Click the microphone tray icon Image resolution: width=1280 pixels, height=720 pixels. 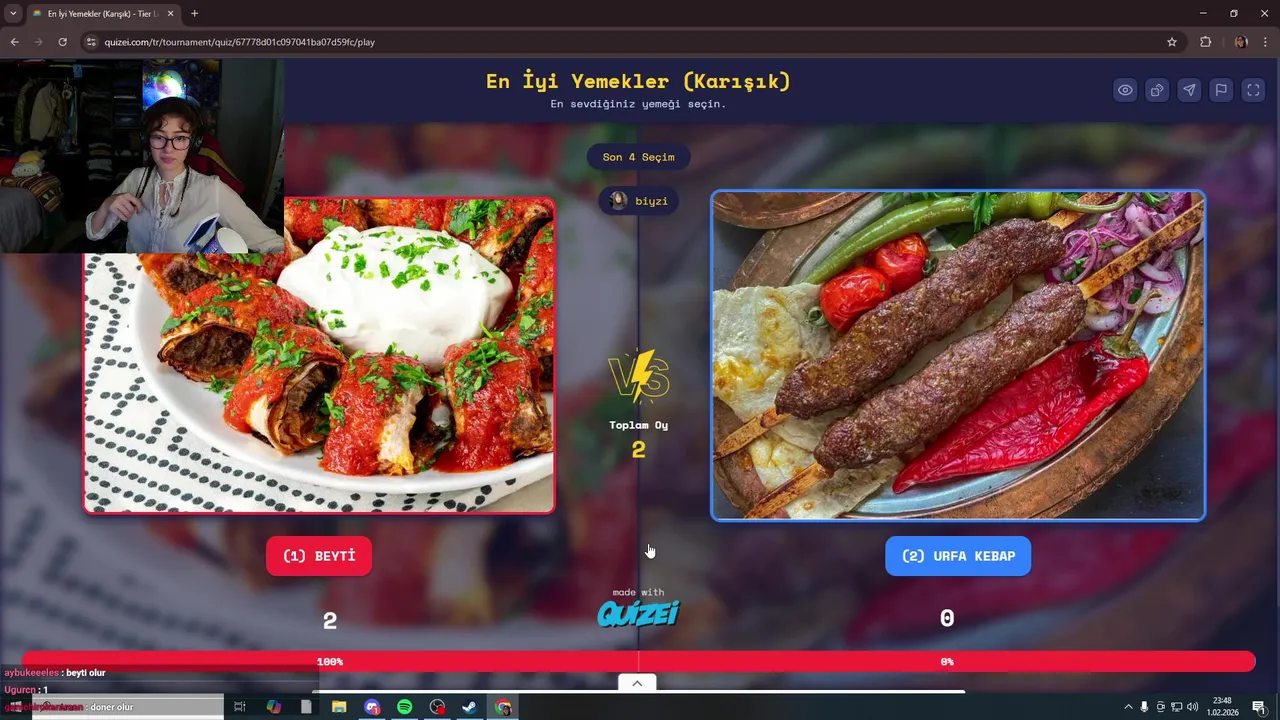click(x=1144, y=707)
